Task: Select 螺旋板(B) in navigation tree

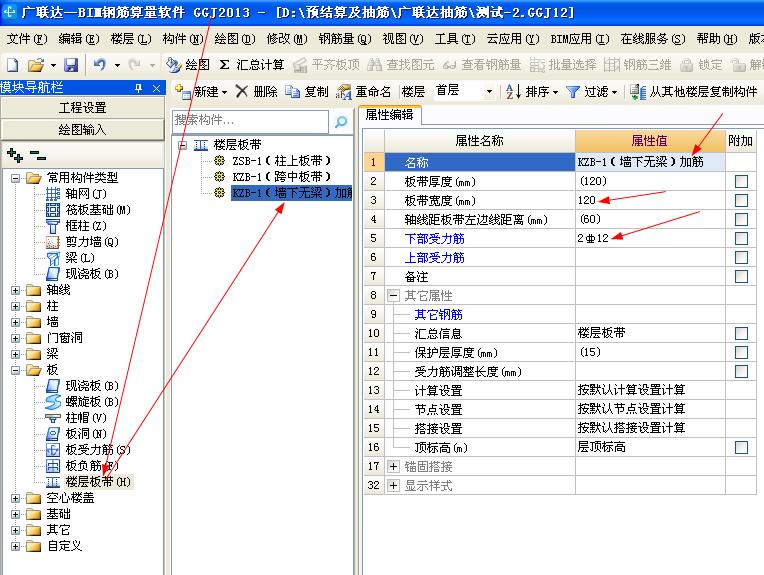Action: click(92, 402)
